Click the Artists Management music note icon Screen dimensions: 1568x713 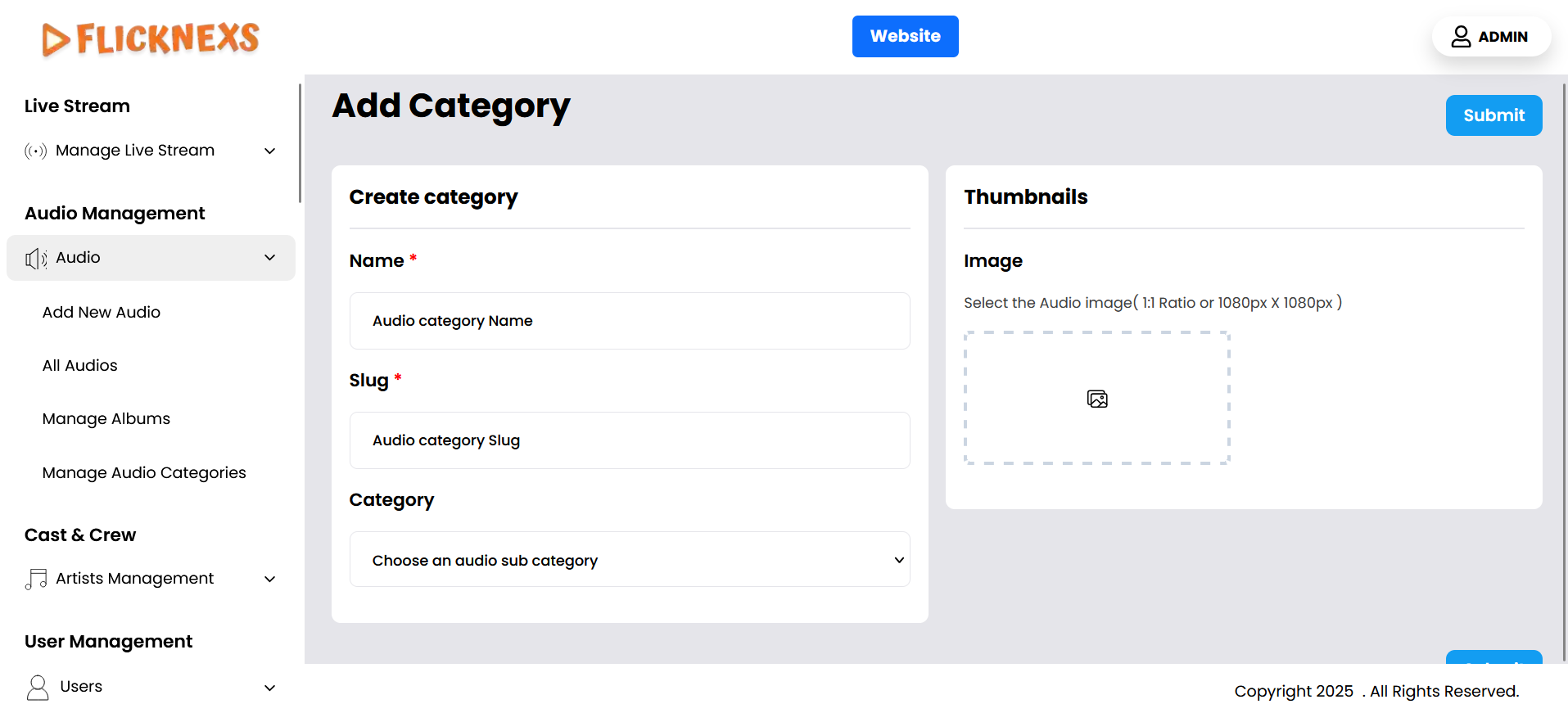tap(36, 580)
